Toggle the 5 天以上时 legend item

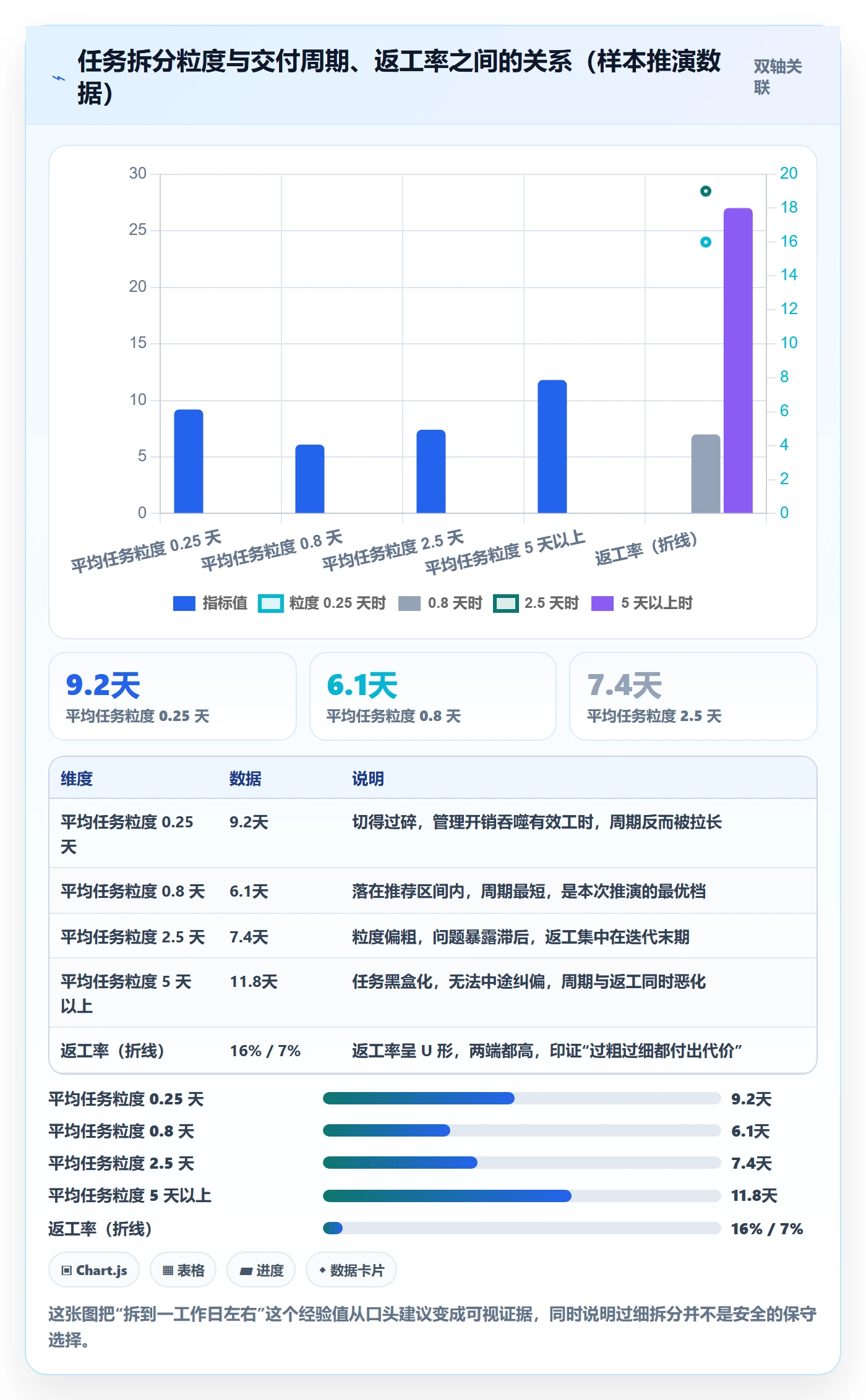[642, 603]
